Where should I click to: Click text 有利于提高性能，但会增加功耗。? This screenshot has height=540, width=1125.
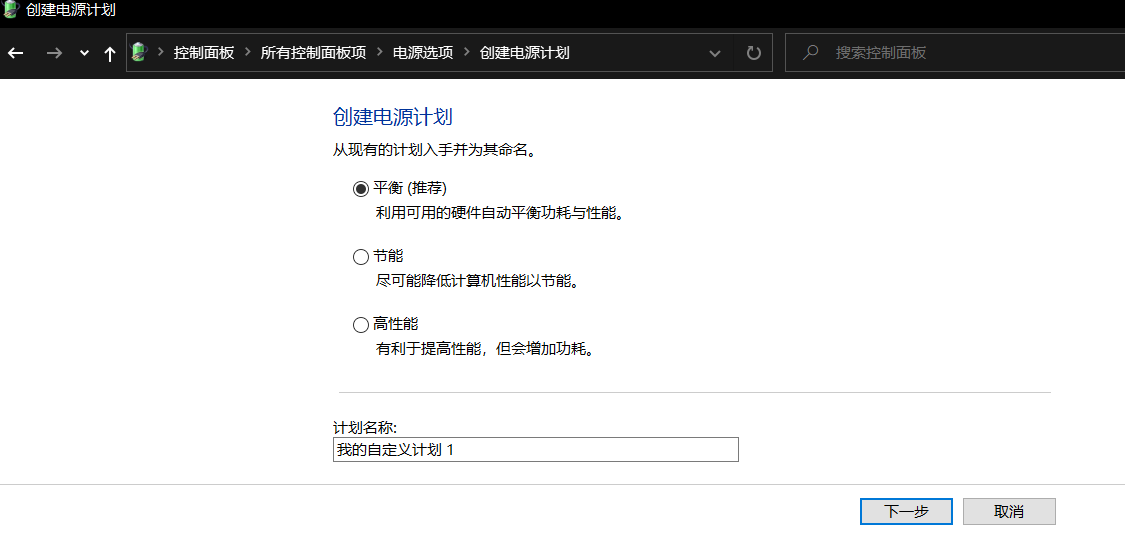pyautogui.click(x=487, y=350)
